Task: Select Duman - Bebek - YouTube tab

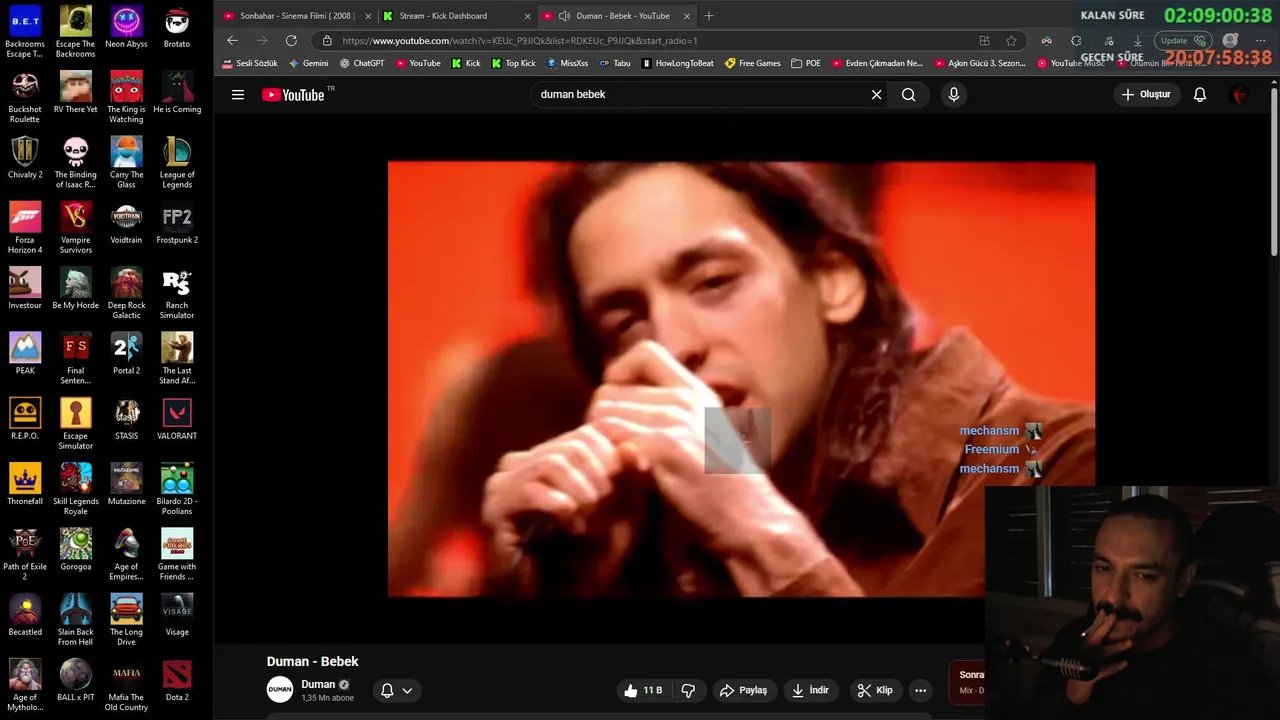Action: click(x=615, y=16)
